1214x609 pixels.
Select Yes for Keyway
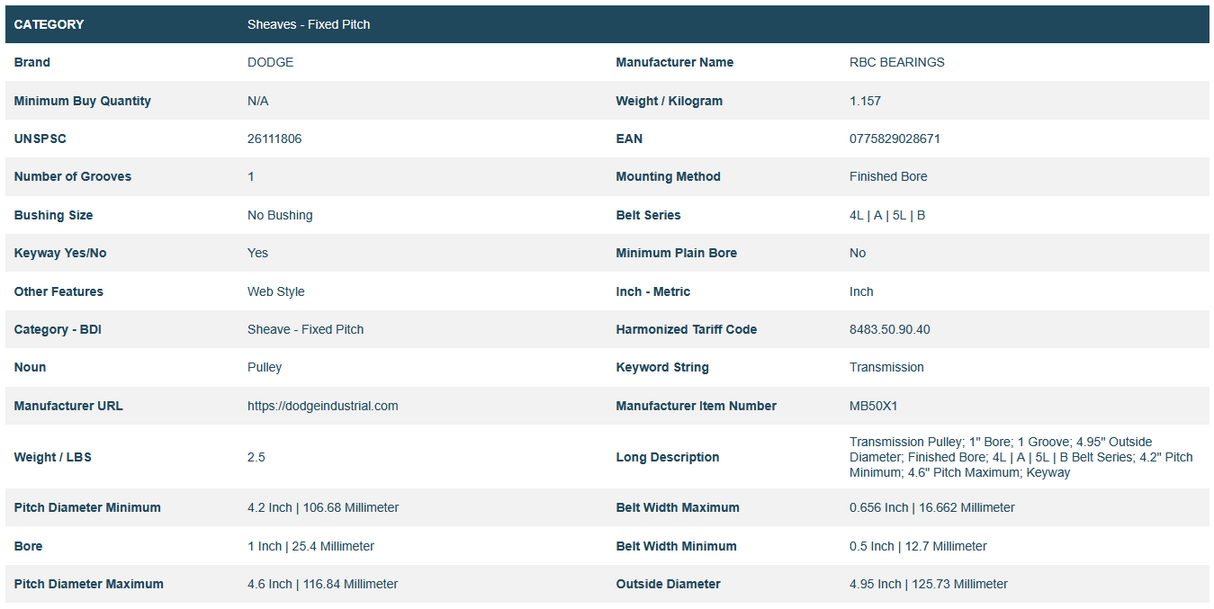click(257, 252)
